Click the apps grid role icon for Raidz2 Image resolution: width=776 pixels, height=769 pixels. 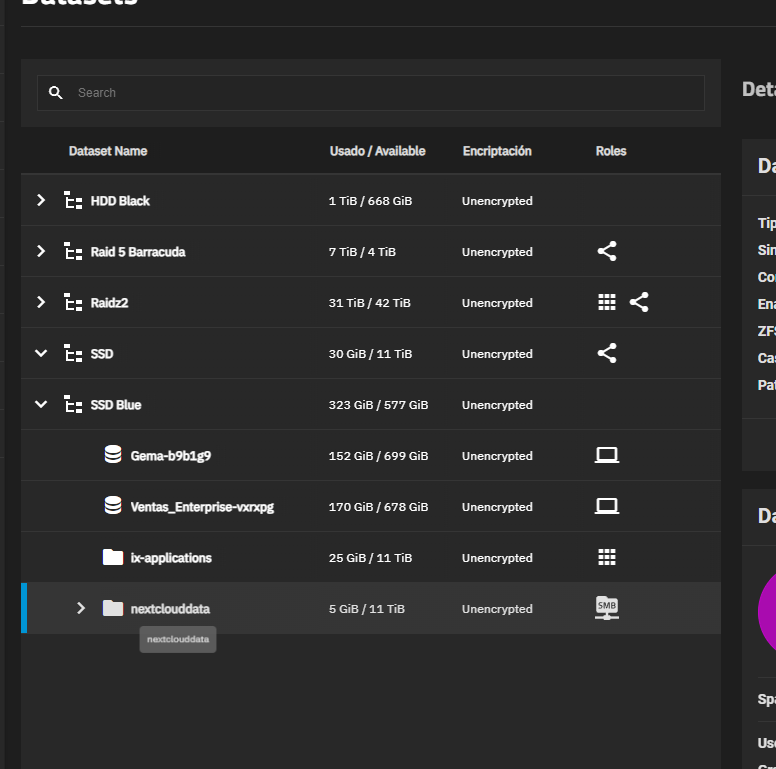click(607, 302)
